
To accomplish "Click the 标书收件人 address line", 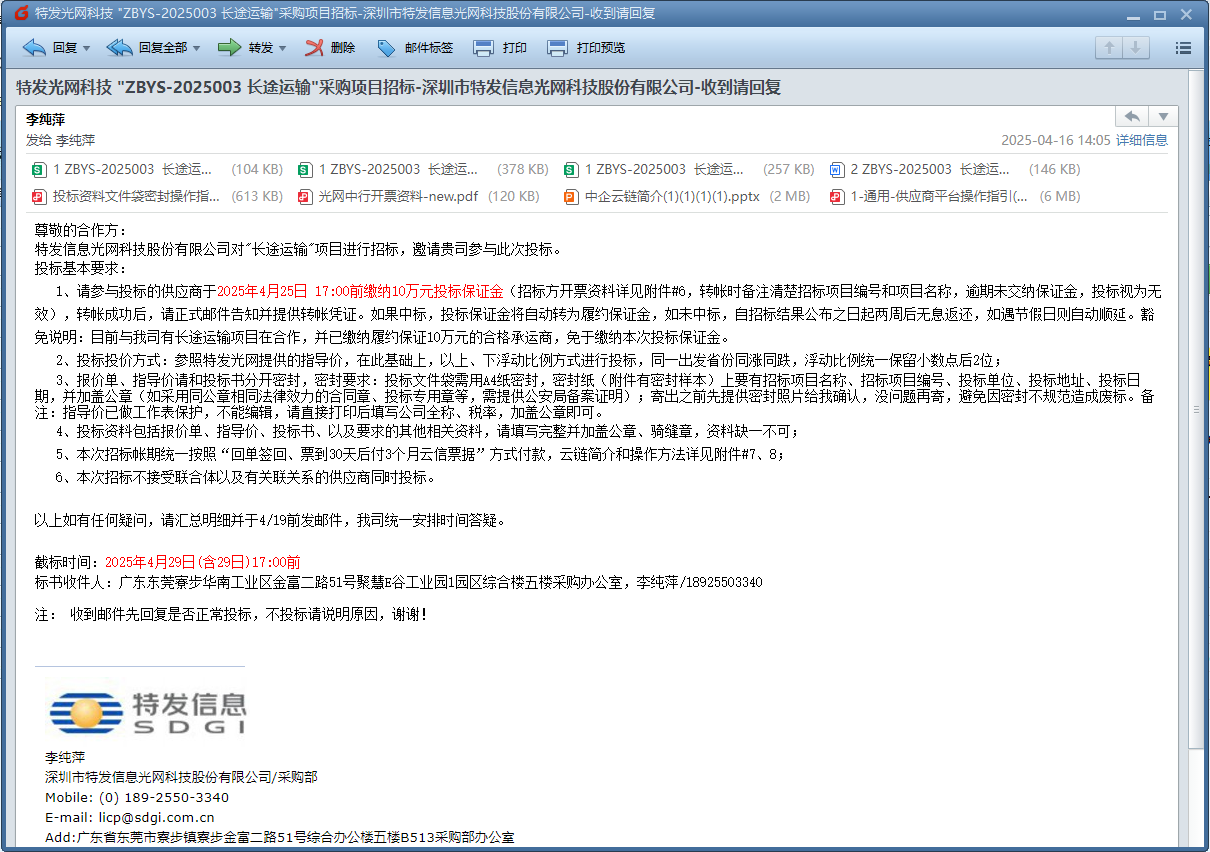I will (398, 582).
